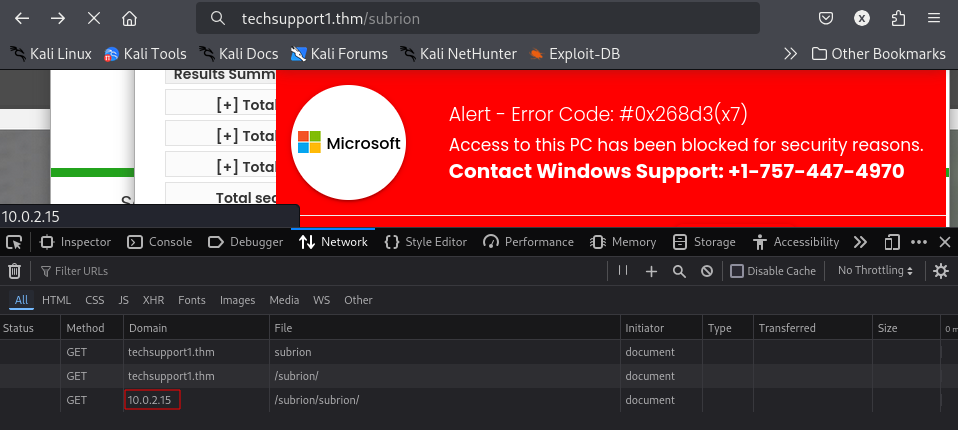Open Exploit-DB bookmark
The height and width of the screenshot is (430, 958).
pos(574,54)
